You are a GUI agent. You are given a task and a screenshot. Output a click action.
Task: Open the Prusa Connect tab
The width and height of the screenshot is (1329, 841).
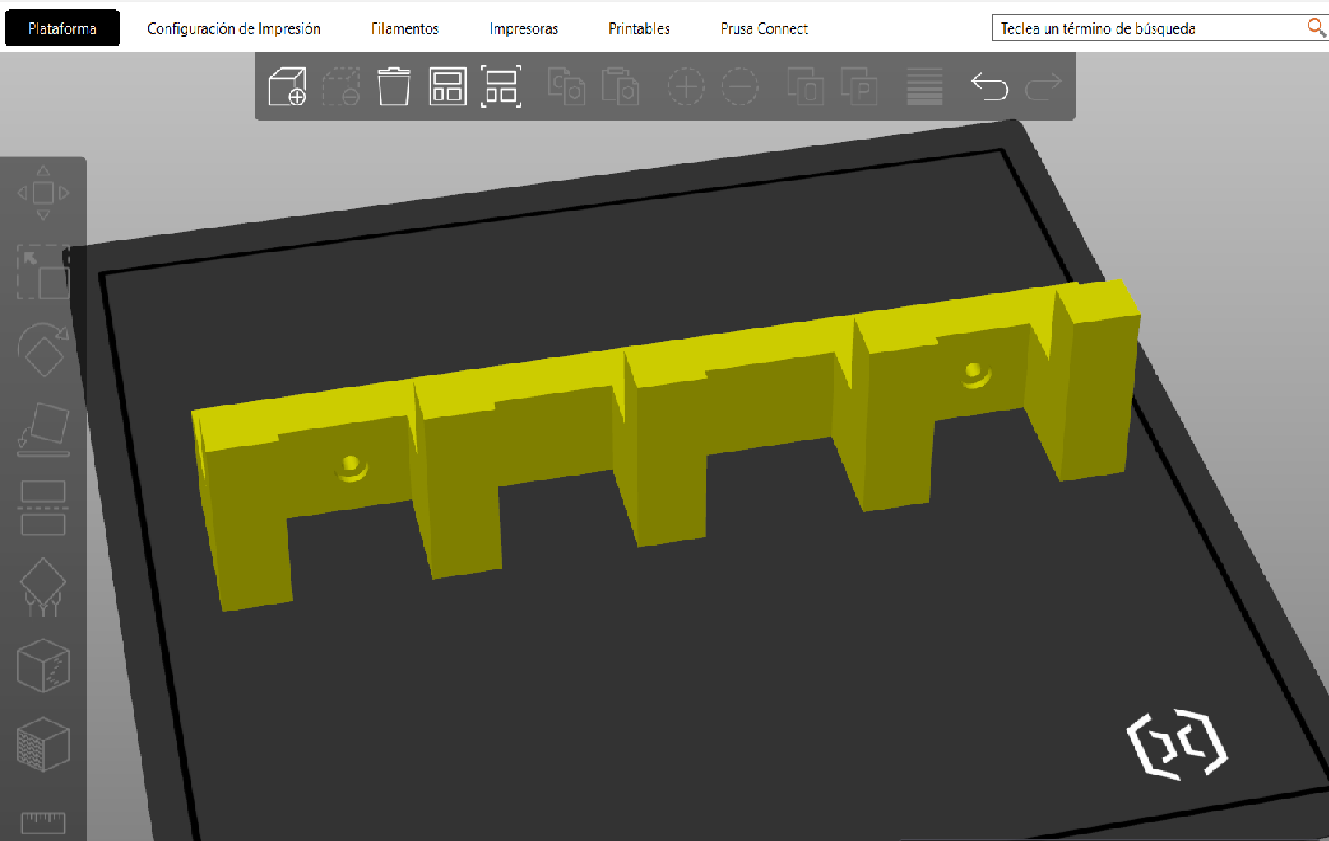point(764,28)
